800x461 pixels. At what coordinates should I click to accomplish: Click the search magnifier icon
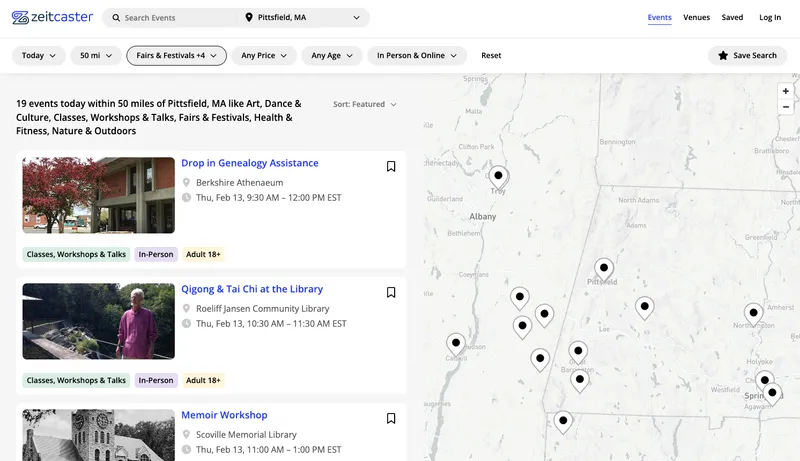[115, 18]
